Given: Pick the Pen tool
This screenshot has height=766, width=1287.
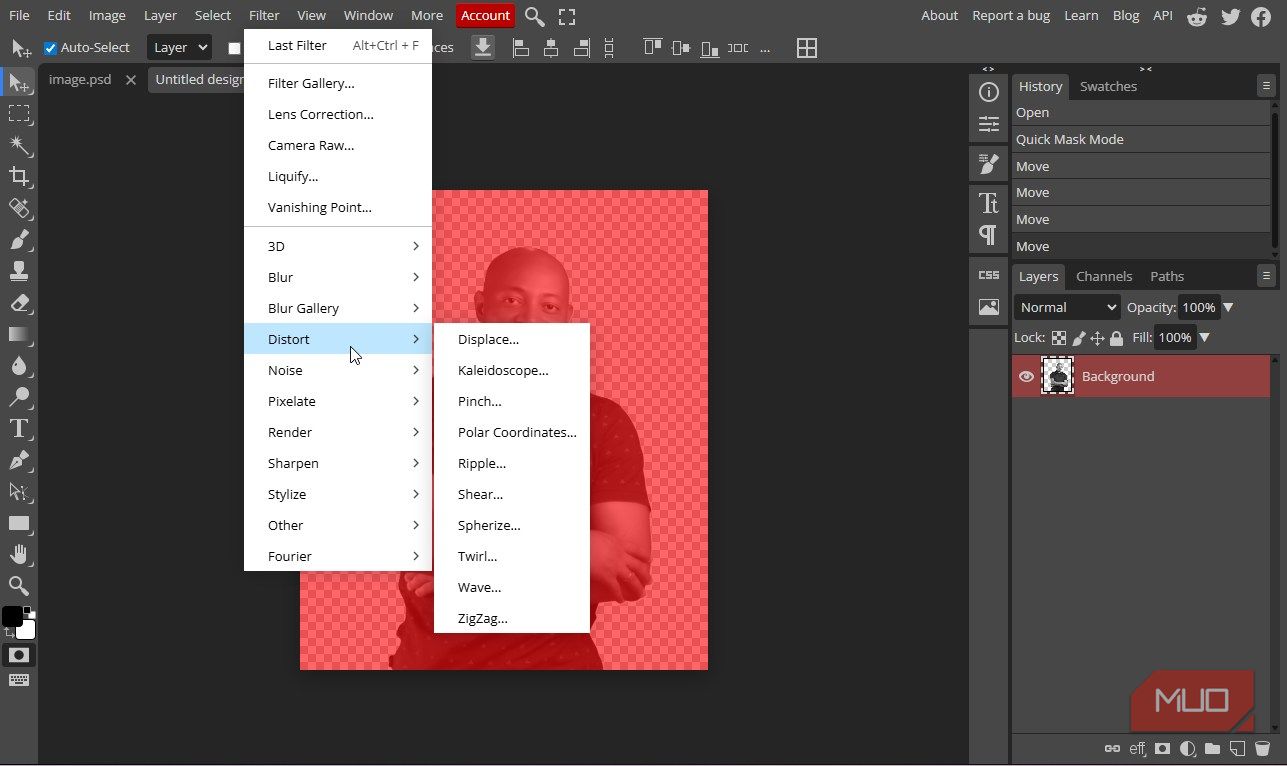Looking at the screenshot, I should [x=19, y=460].
